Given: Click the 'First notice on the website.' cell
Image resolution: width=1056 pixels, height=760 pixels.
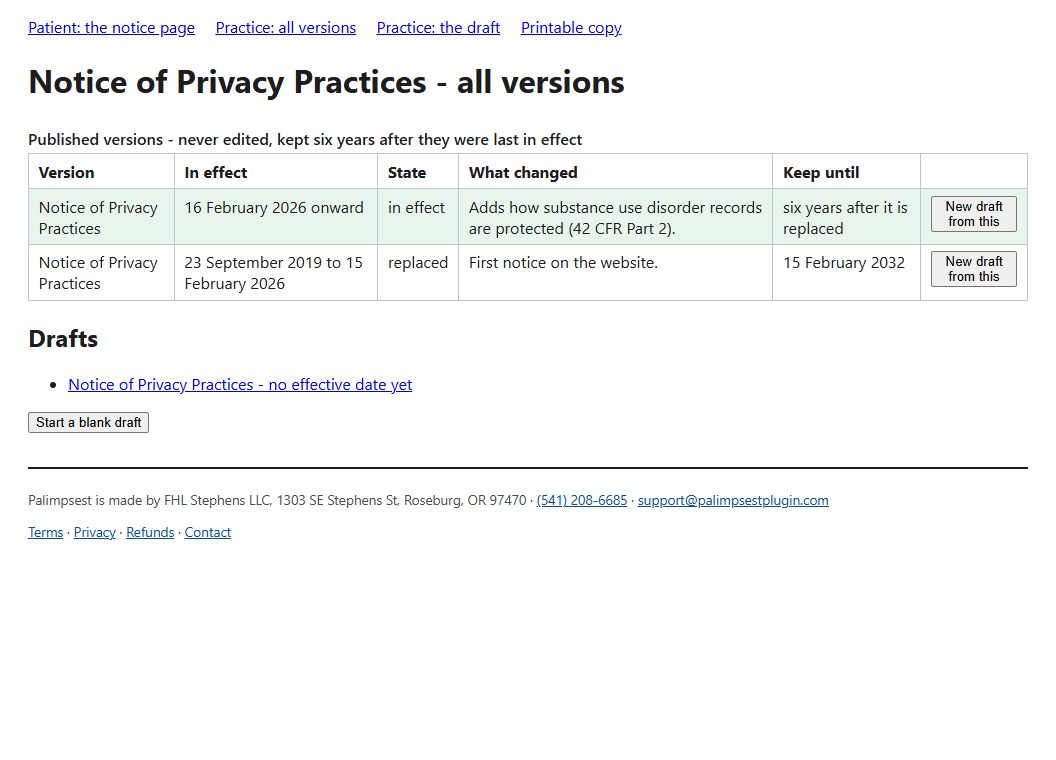Looking at the screenshot, I should pyautogui.click(x=616, y=272).
